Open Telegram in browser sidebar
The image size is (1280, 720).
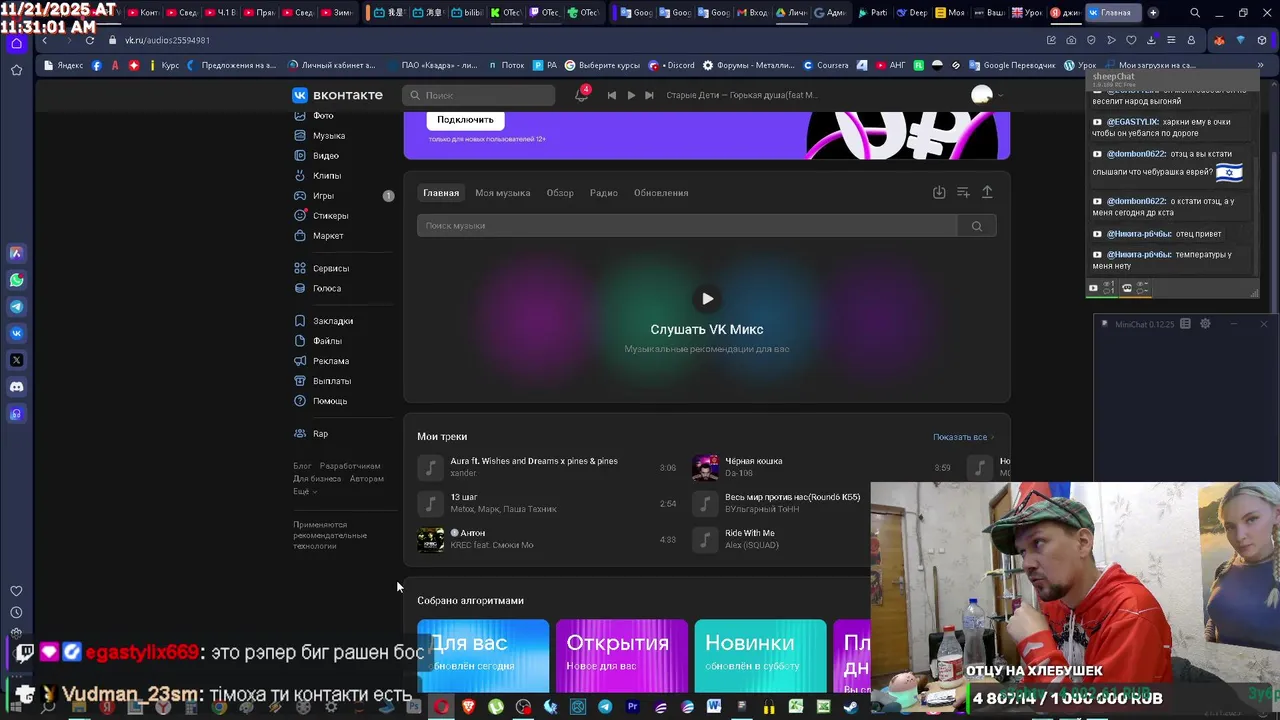pyautogui.click(x=16, y=307)
